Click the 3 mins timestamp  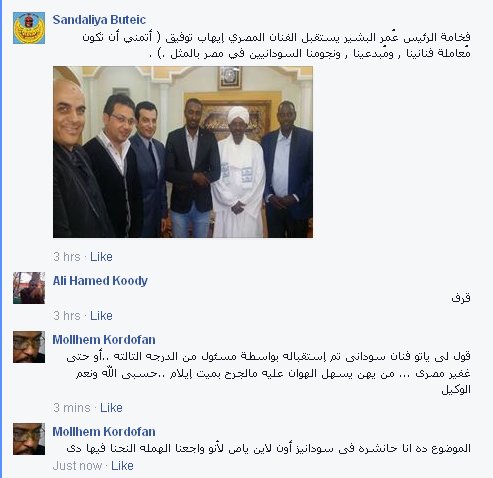click(x=72, y=408)
